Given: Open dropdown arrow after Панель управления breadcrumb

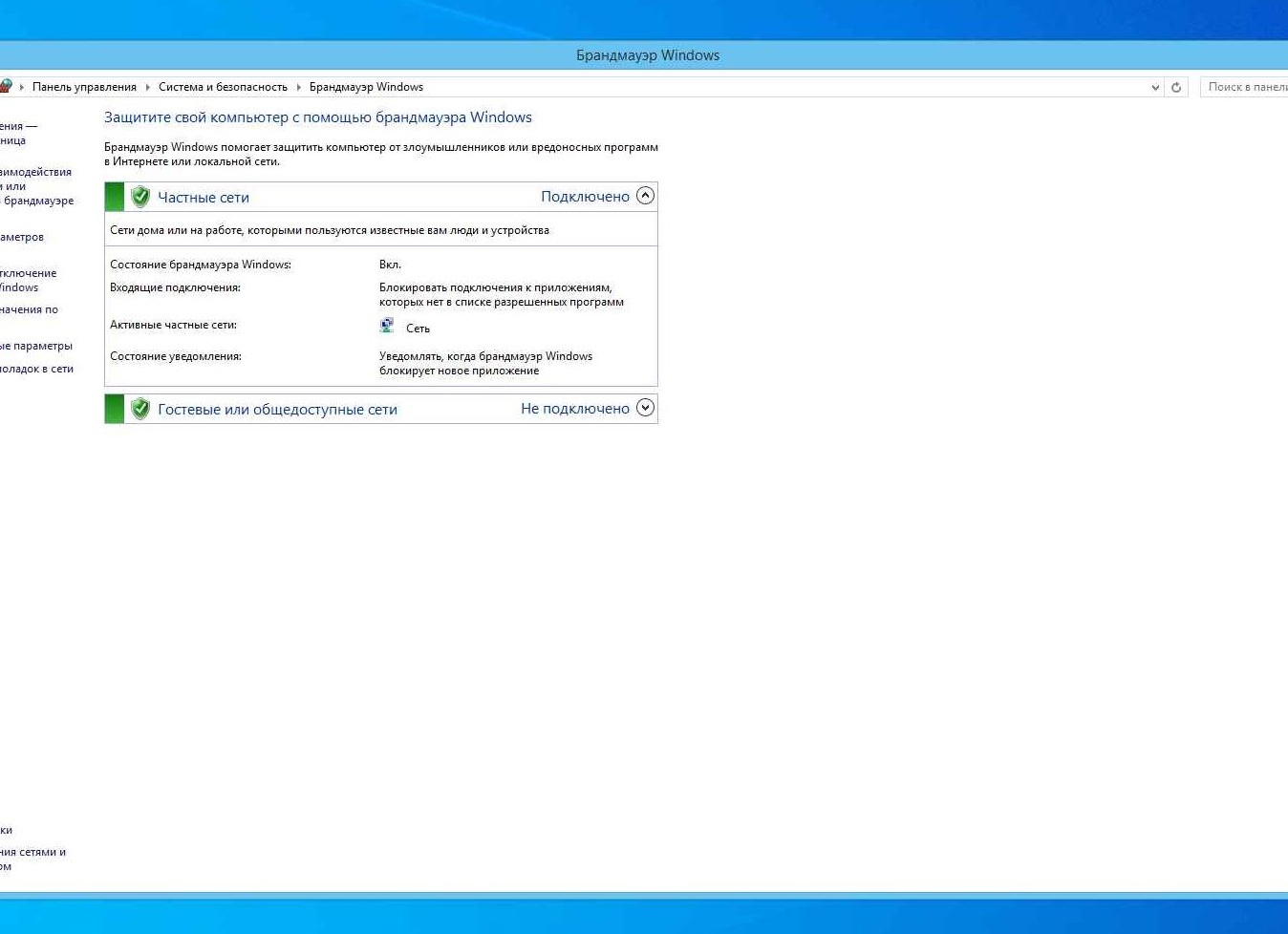Looking at the screenshot, I should 147,87.
